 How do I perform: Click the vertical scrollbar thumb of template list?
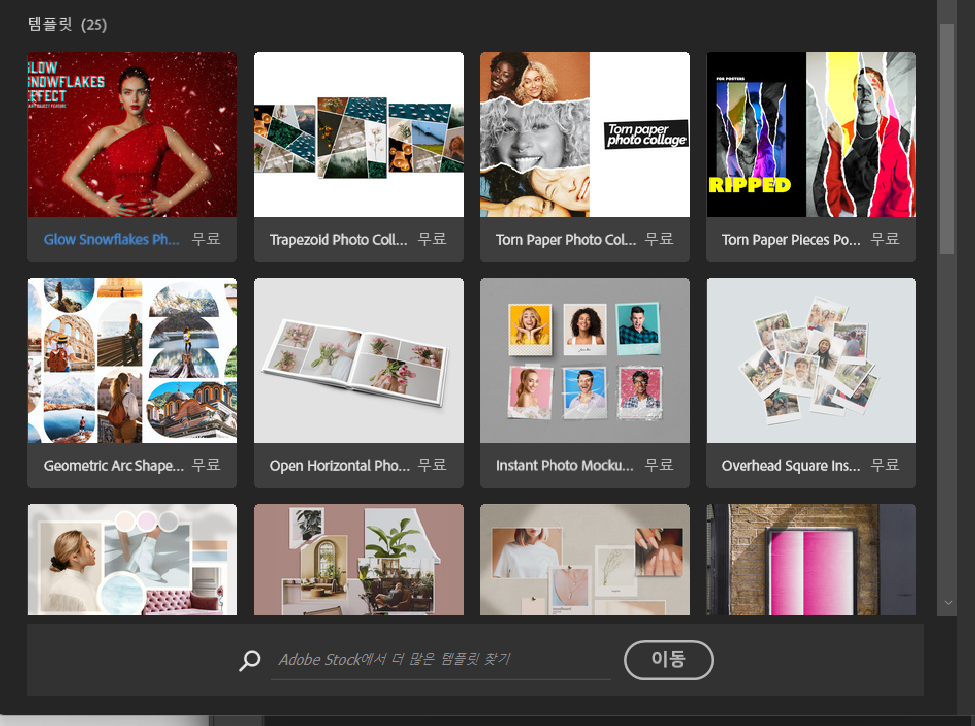point(948,140)
